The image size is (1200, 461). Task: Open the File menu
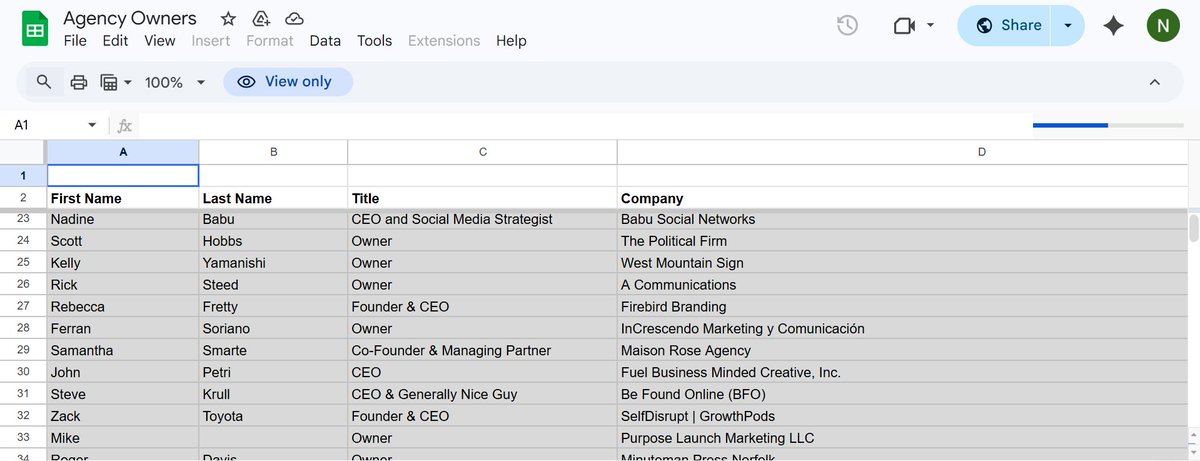tap(75, 41)
